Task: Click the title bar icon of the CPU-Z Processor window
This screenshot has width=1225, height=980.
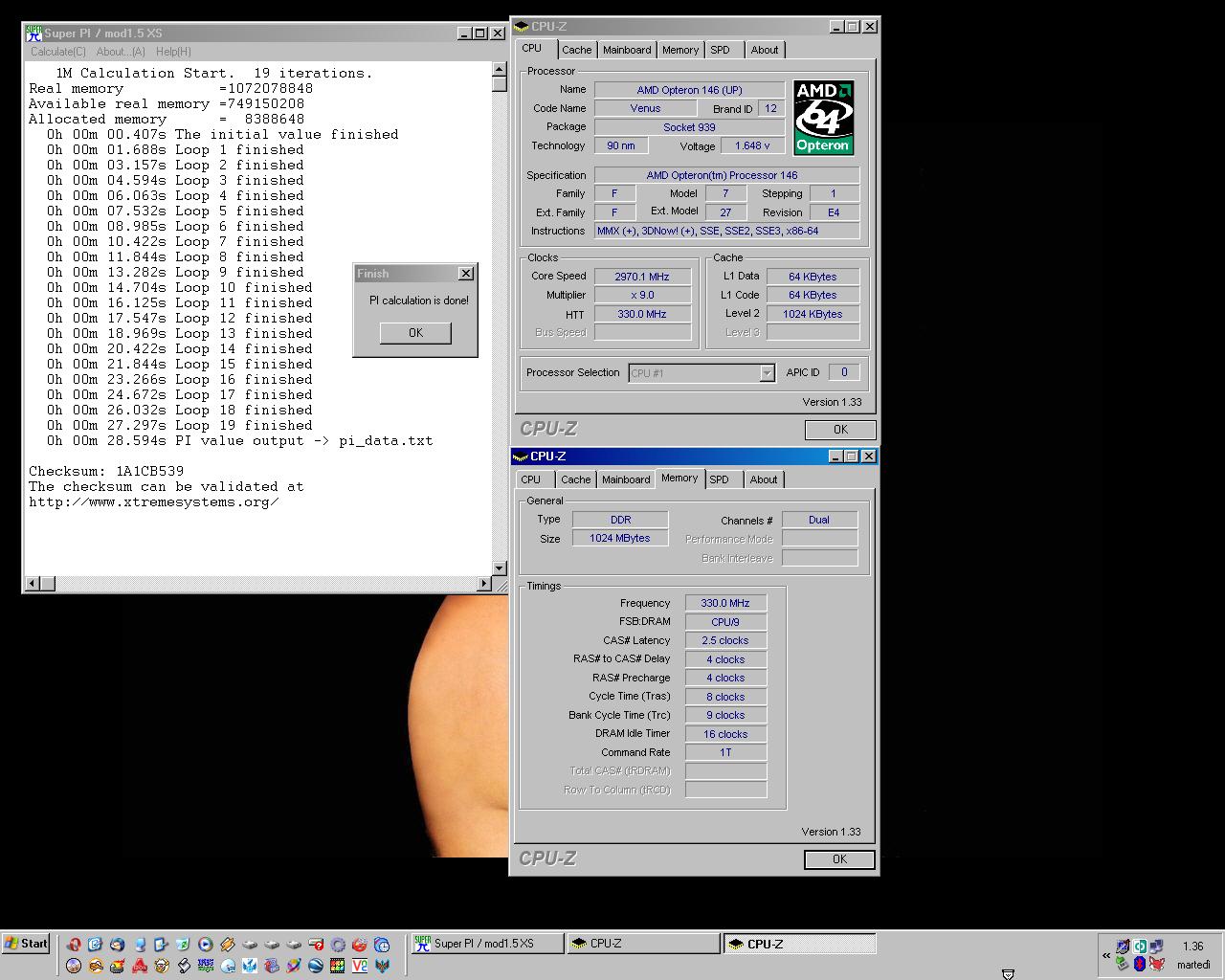Action: (522, 27)
